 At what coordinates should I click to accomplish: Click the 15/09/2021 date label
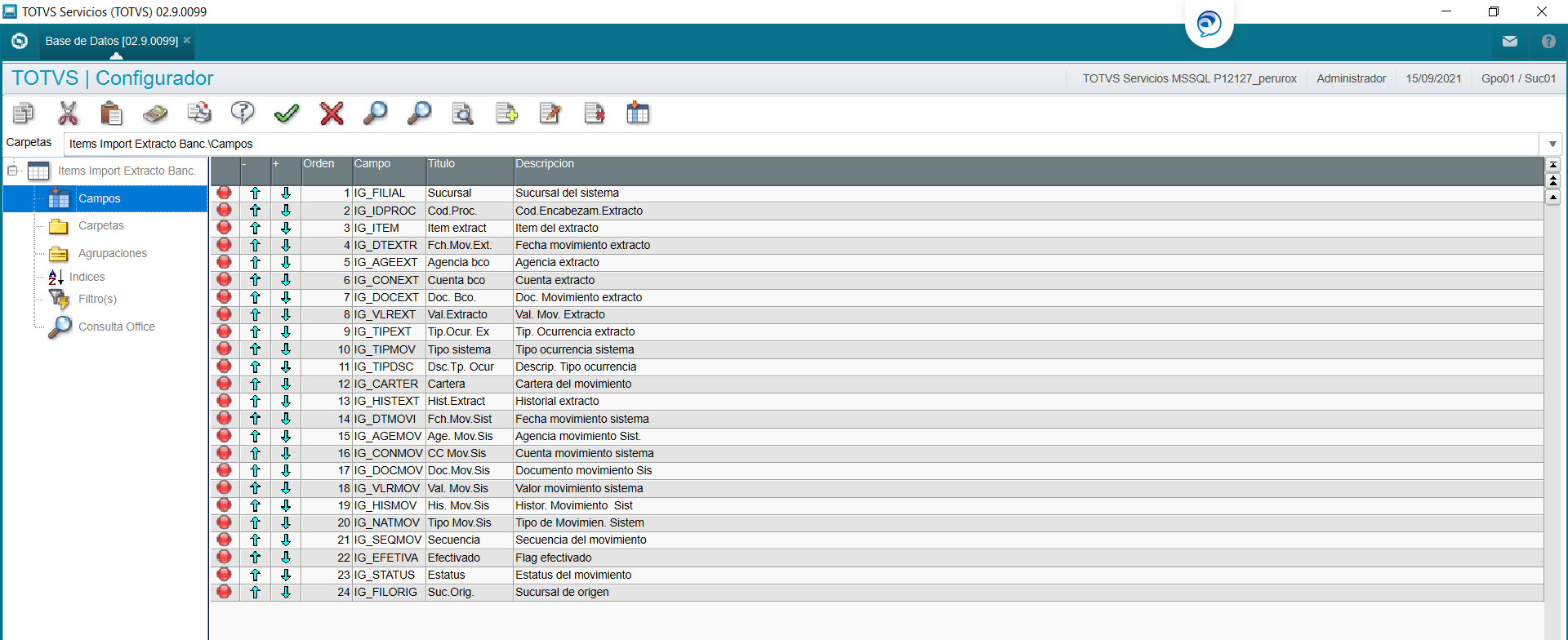[x=1433, y=78]
